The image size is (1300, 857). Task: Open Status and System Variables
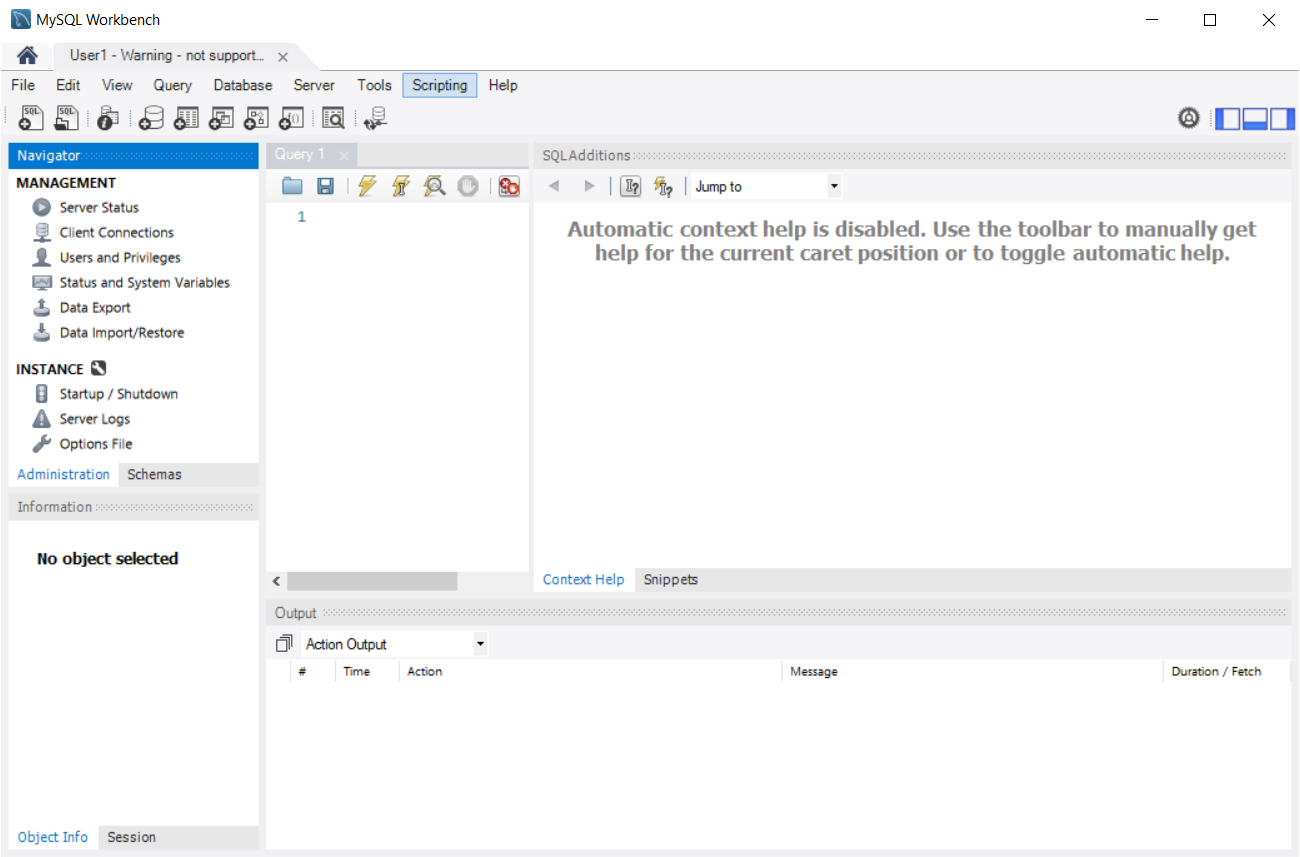click(x=144, y=282)
